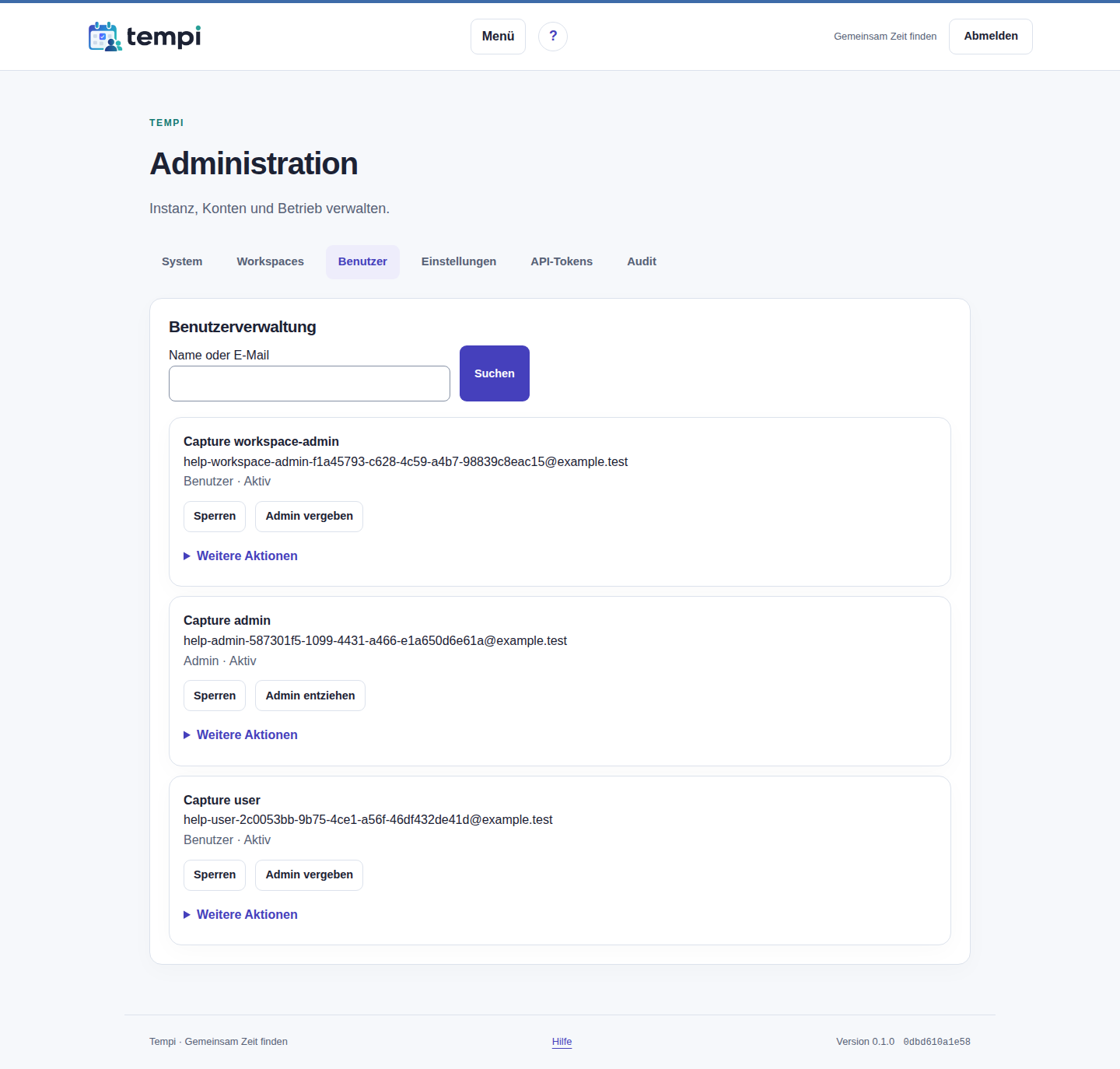
Task: Open the Menü button
Action: coord(498,37)
